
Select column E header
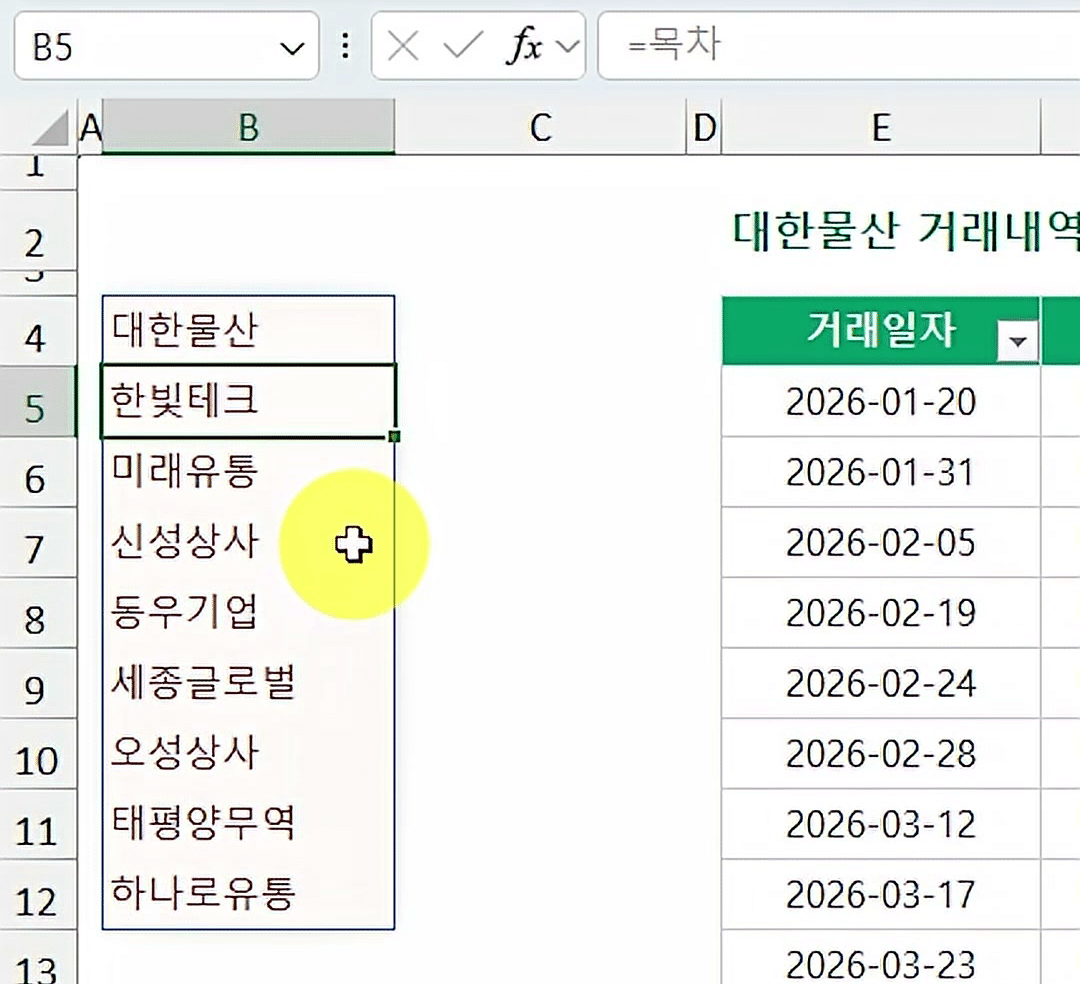point(881,127)
